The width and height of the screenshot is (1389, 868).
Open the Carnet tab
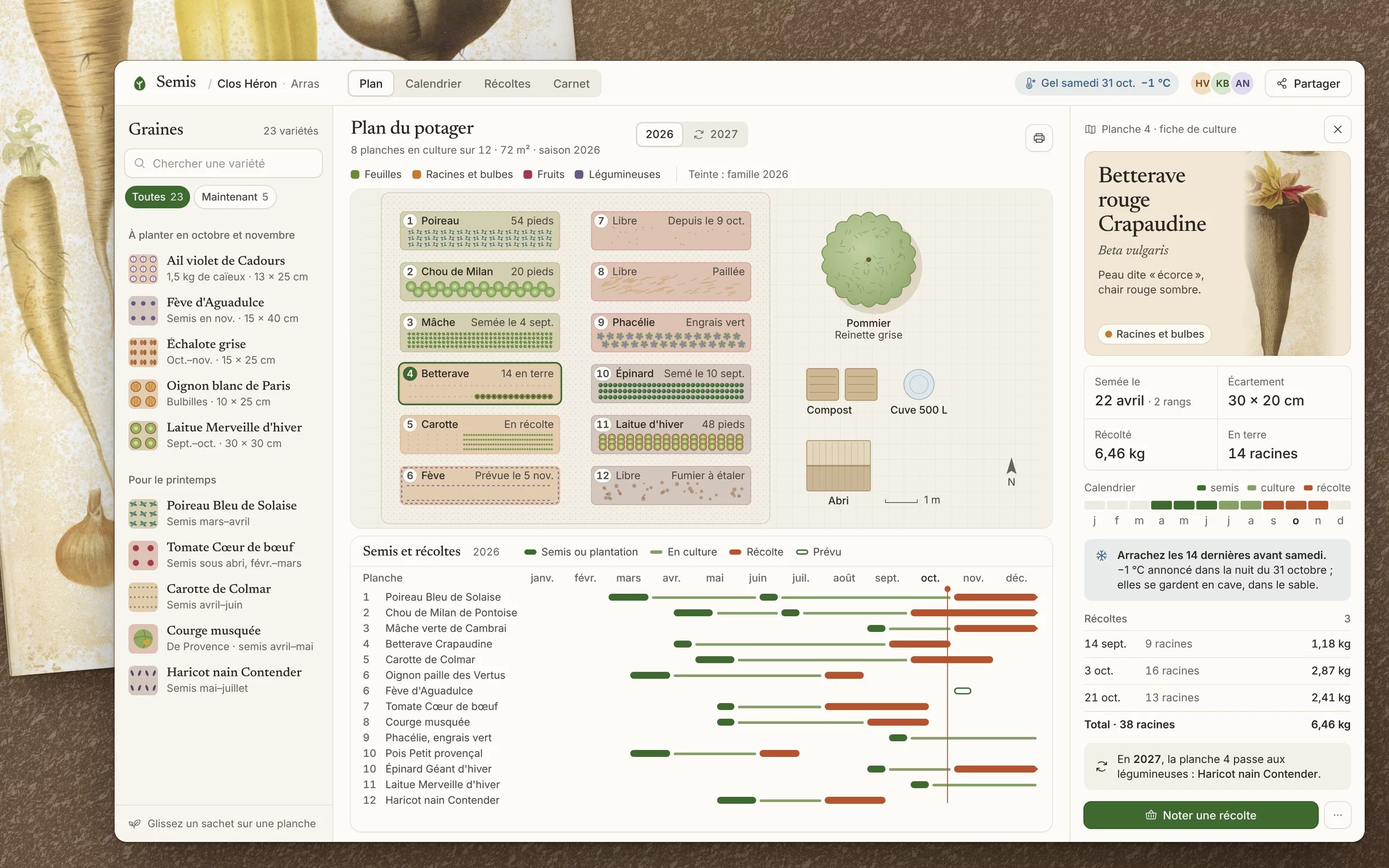coord(571,83)
